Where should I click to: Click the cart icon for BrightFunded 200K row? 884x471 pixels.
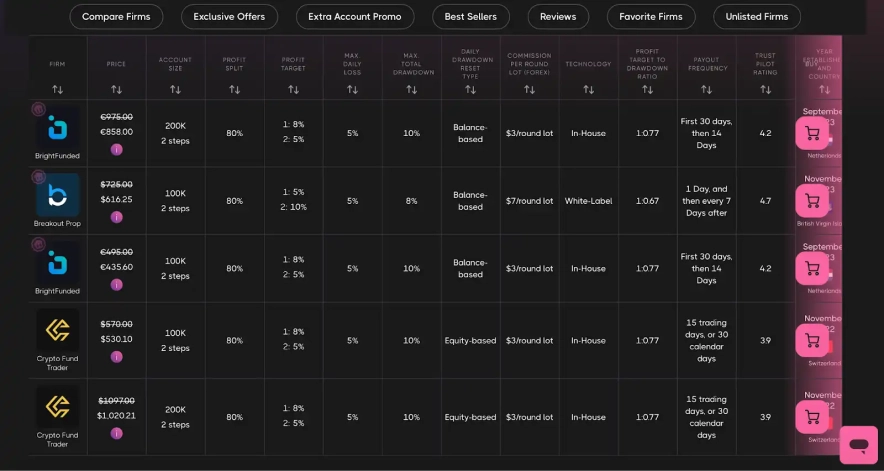click(812, 133)
